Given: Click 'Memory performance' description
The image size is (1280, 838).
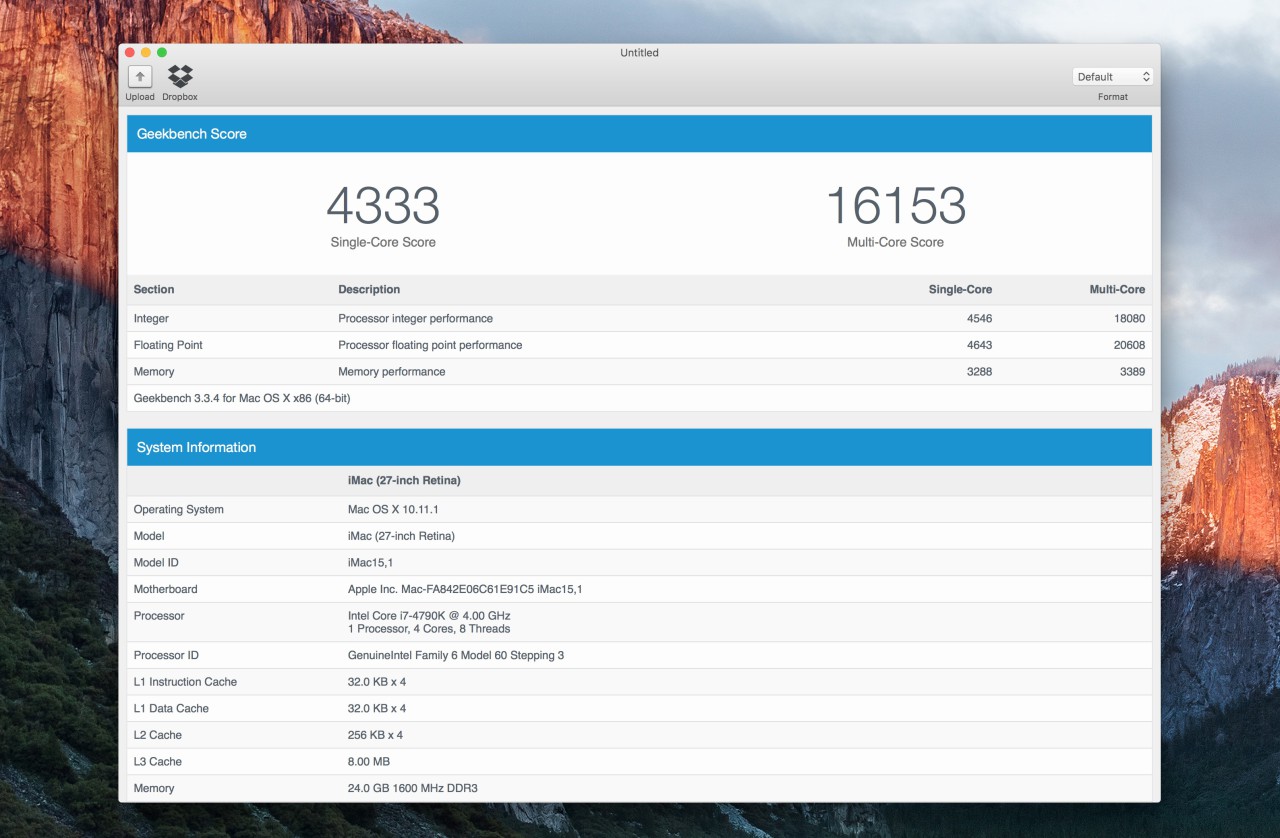Looking at the screenshot, I should click(392, 372).
